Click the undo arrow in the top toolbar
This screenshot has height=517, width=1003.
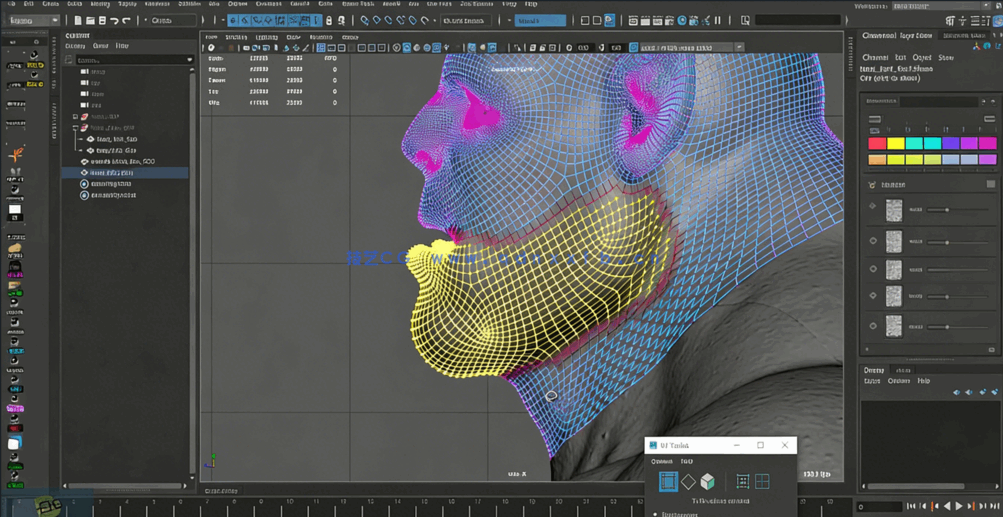click(114, 20)
